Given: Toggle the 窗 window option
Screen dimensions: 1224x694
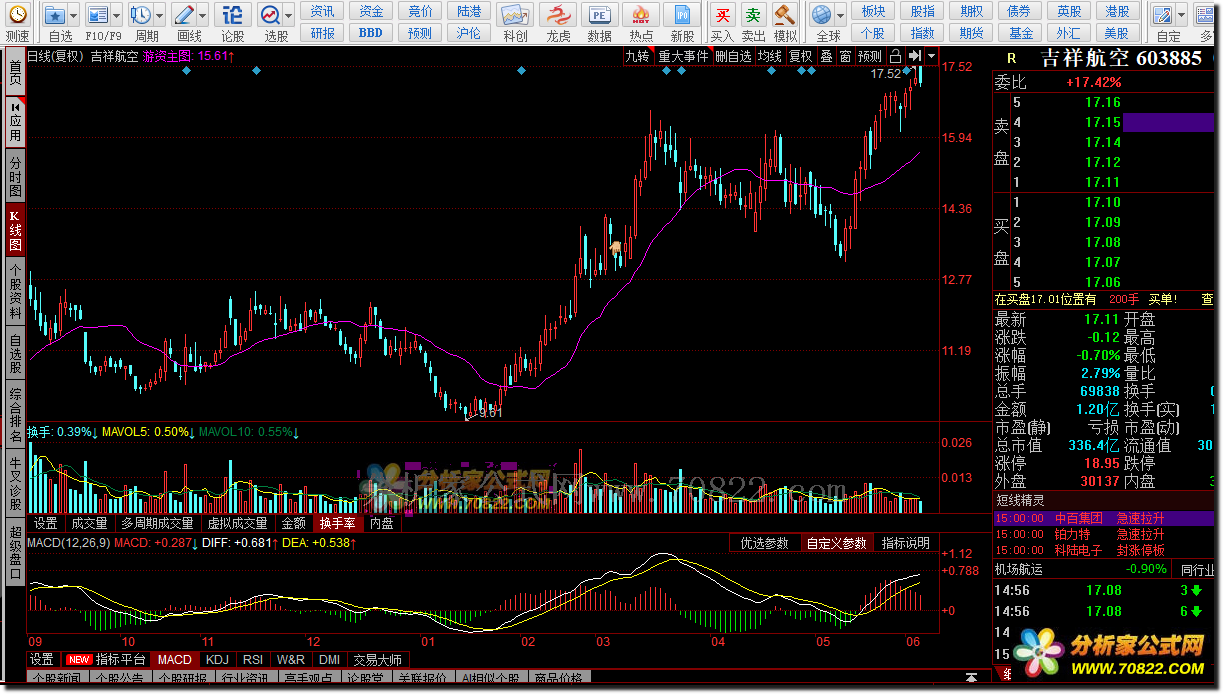Looking at the screenshot, I should [846, 56].
